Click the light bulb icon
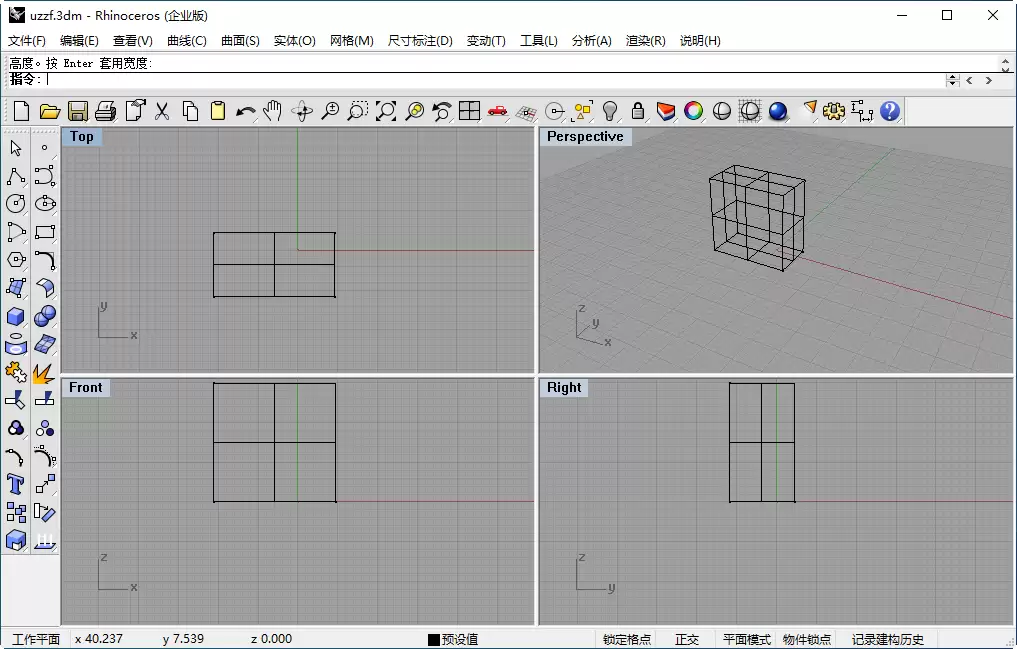The width and height of the screenshot is (1017, 649). tap(610, 112)
